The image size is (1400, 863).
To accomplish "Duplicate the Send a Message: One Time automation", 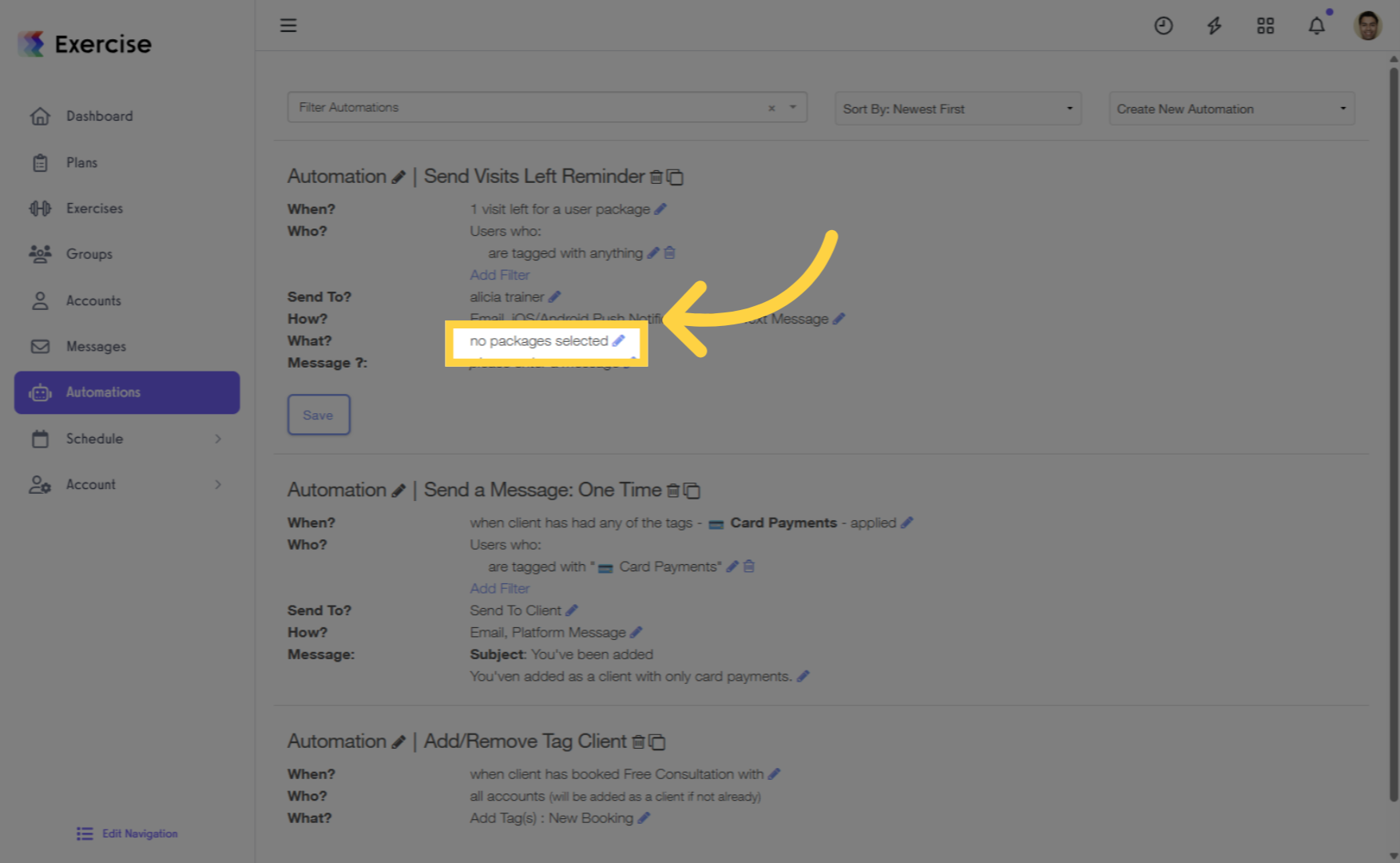I will pos(692,491).
